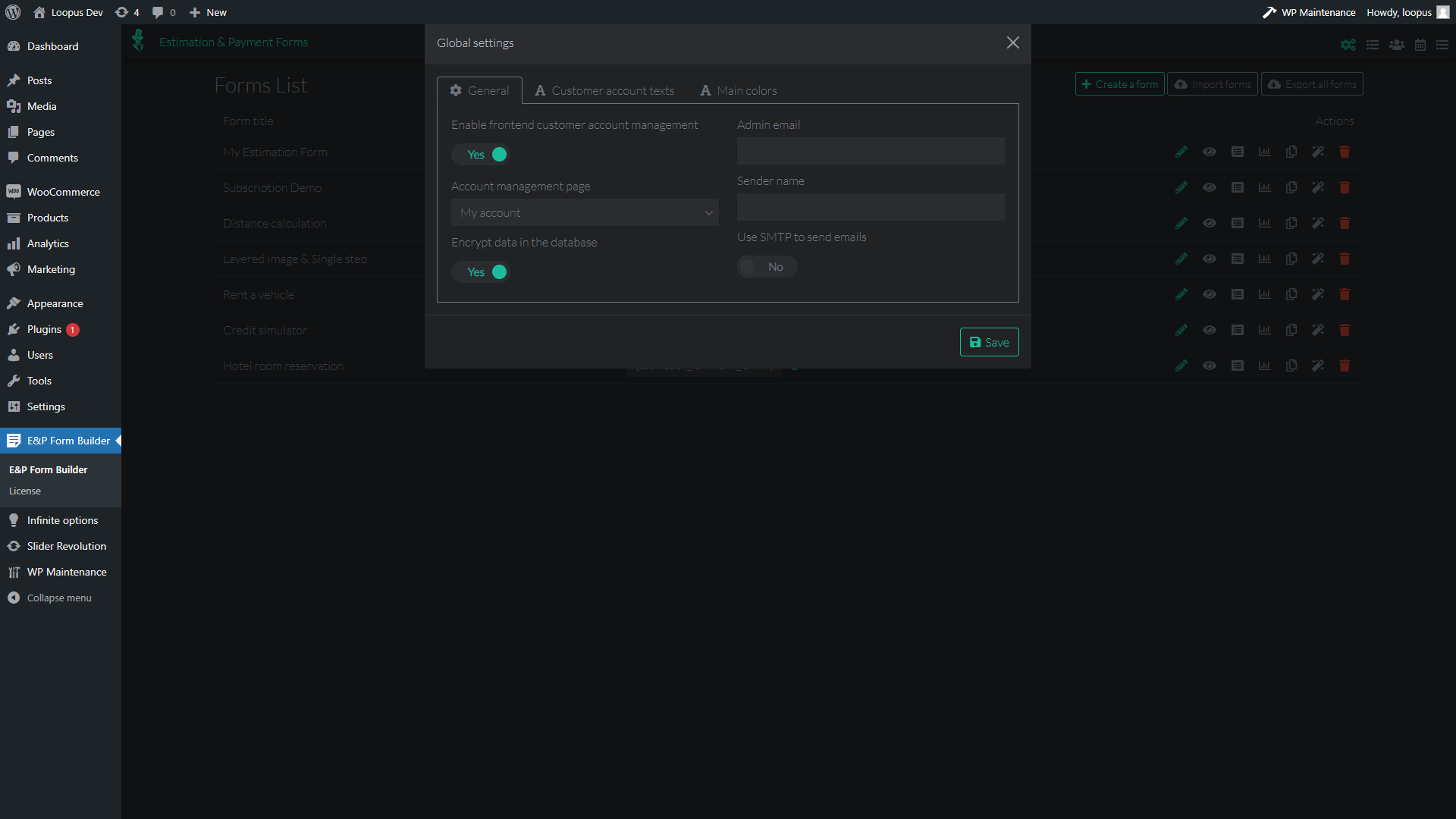Click the Admin email input field
Image resolution: width=1456 pixels, height=819 pixels.
[x=871, y=151]
